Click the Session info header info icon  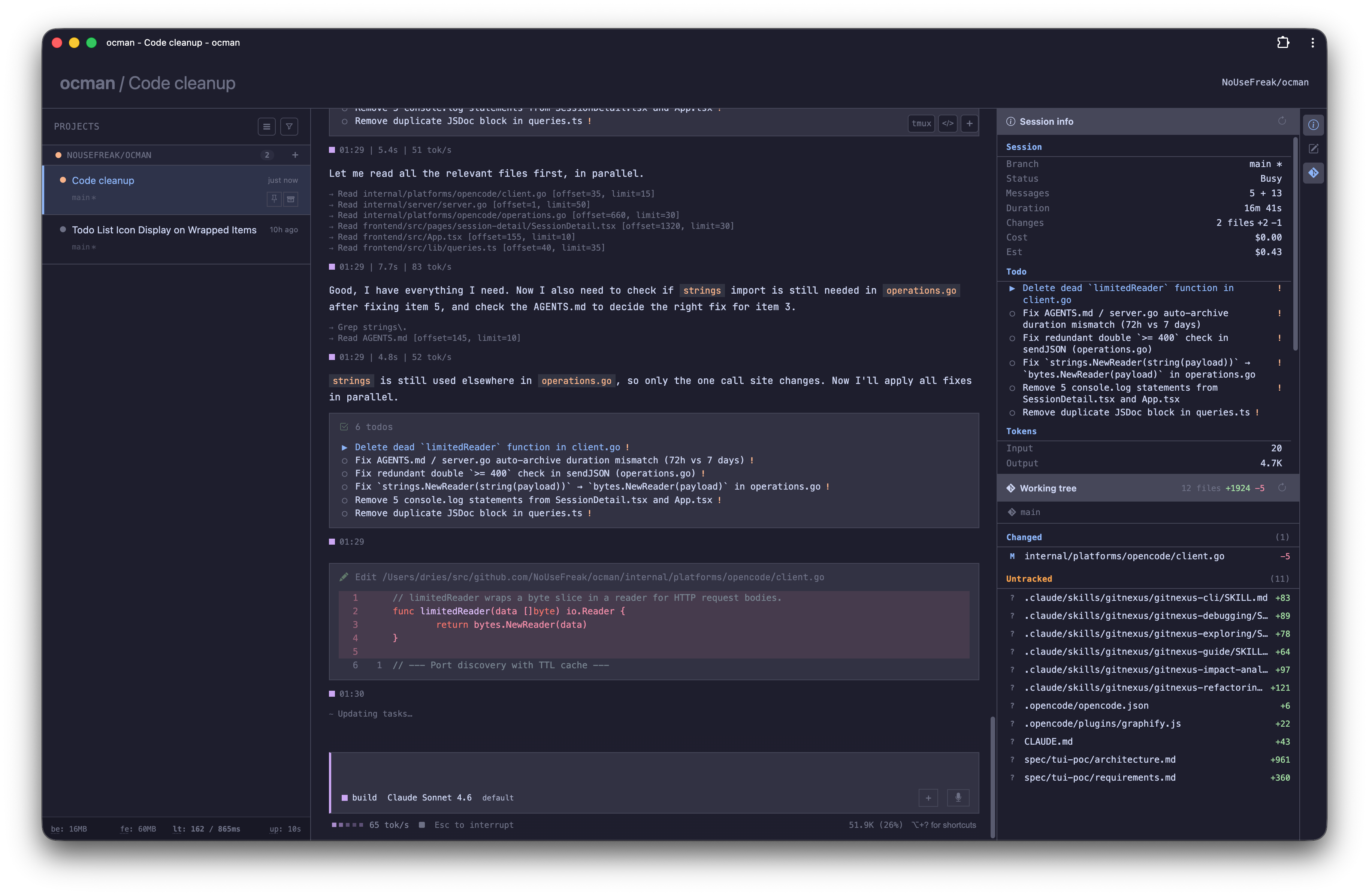(1011, 121)
